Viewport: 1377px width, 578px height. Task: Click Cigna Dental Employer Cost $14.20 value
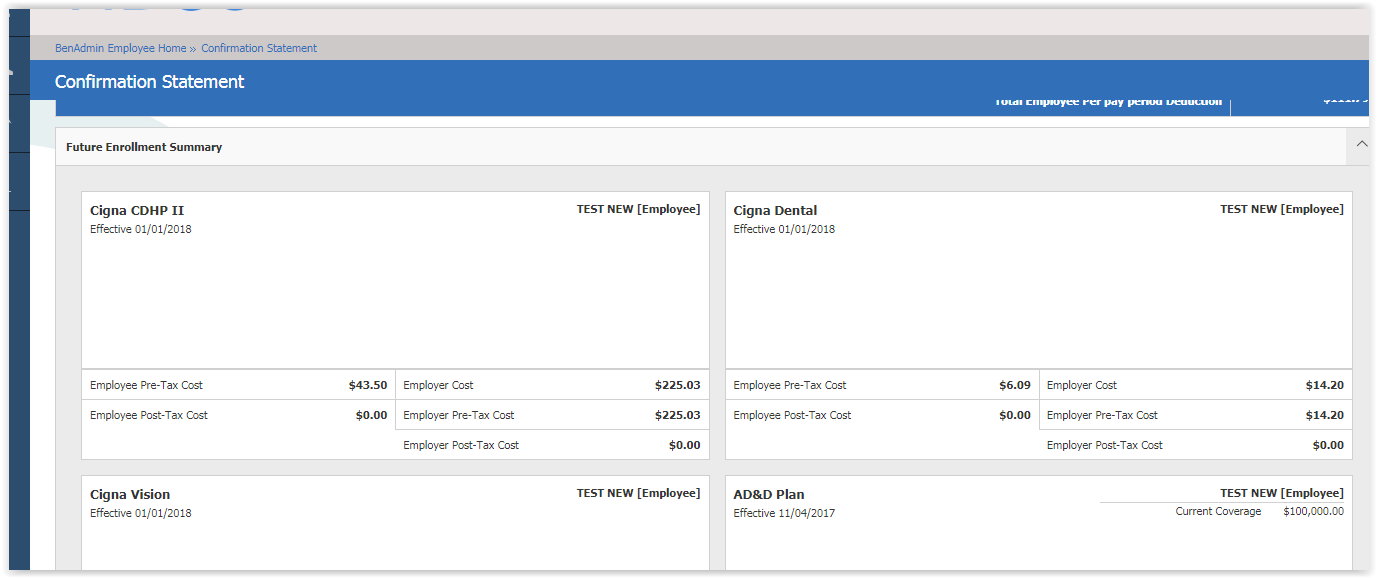1324,385
